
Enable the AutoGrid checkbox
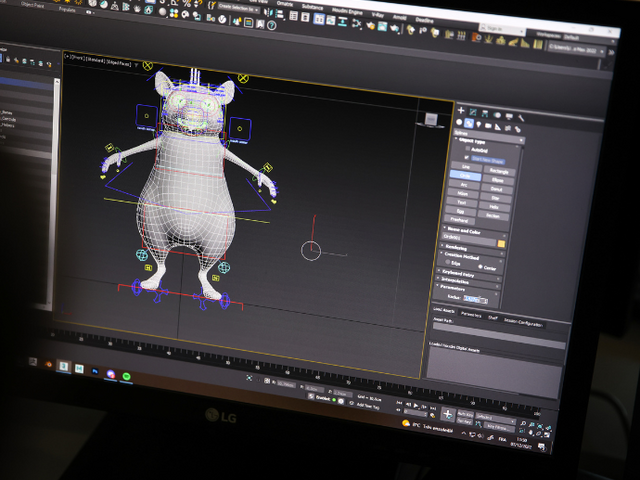point(466,149)
